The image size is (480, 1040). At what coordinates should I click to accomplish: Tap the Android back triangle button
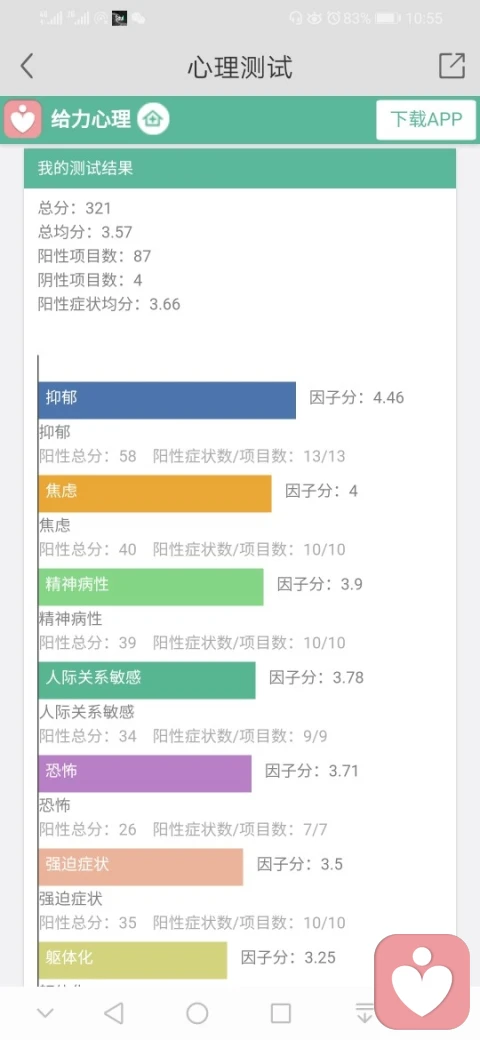(114, 1013)
